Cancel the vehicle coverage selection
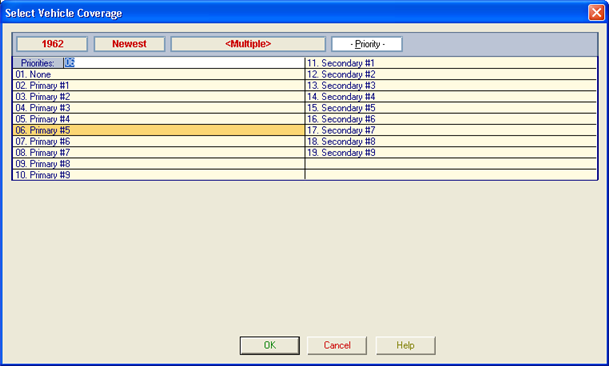 [337, 345]
